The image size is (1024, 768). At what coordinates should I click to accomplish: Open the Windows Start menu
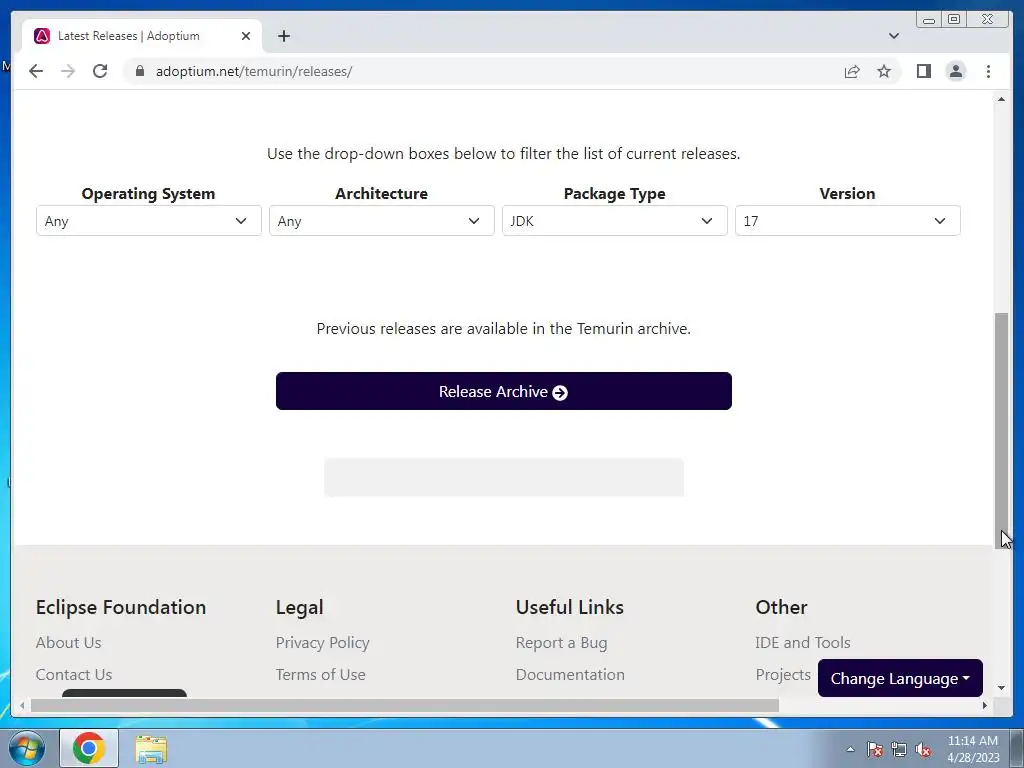point(27,748)
